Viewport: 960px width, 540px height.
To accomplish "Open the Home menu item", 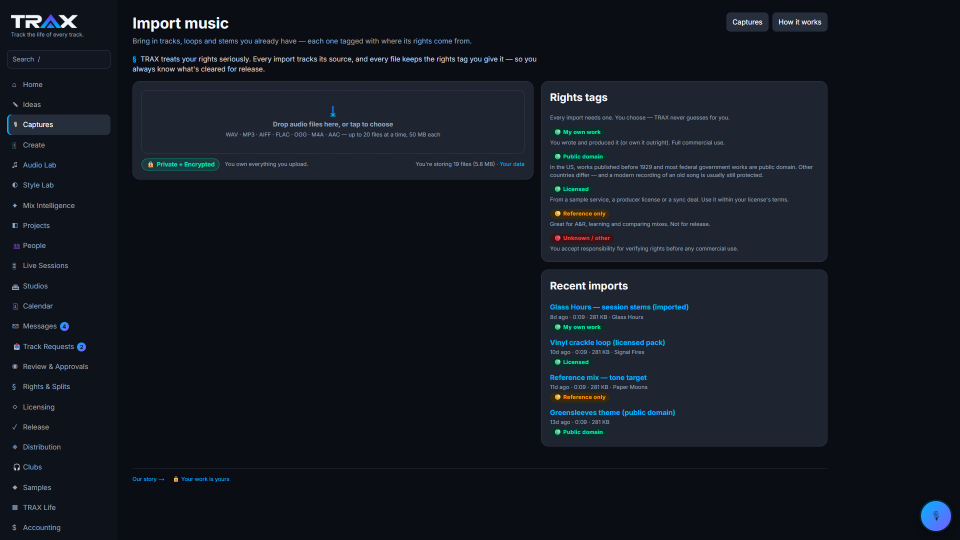I will (59, 84).
